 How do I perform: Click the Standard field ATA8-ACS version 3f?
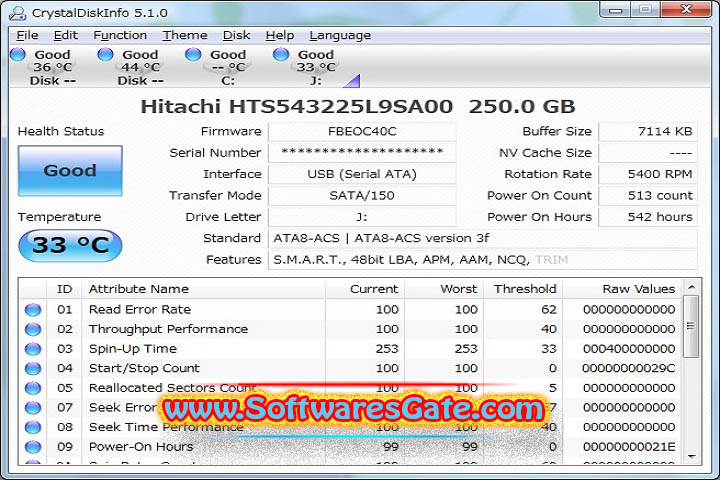[x=483, y=238]
